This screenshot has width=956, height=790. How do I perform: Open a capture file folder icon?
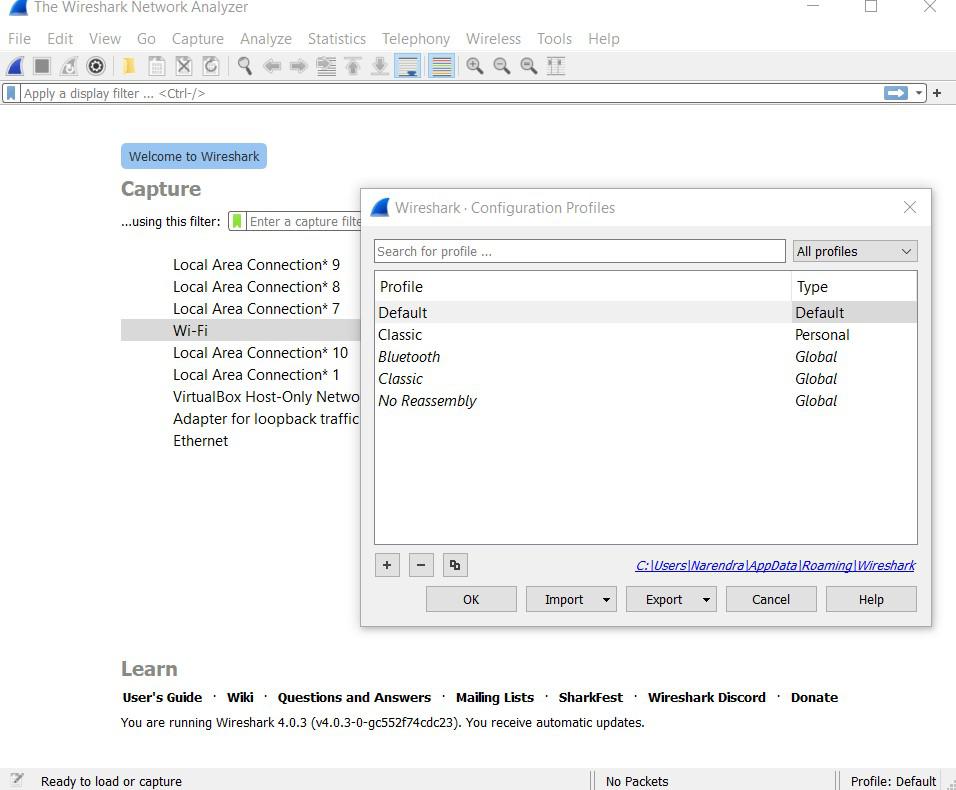point(129,66)
